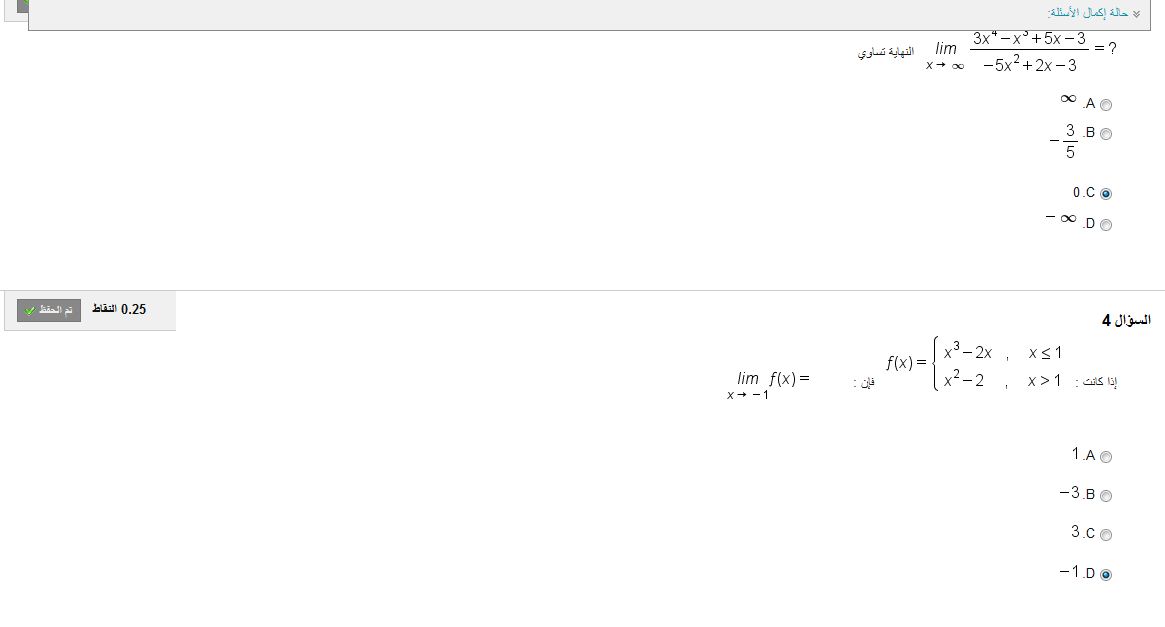Click the −∞ answer text of option D
This screenshot has height=627, width=1165.
pos(1061,218)
